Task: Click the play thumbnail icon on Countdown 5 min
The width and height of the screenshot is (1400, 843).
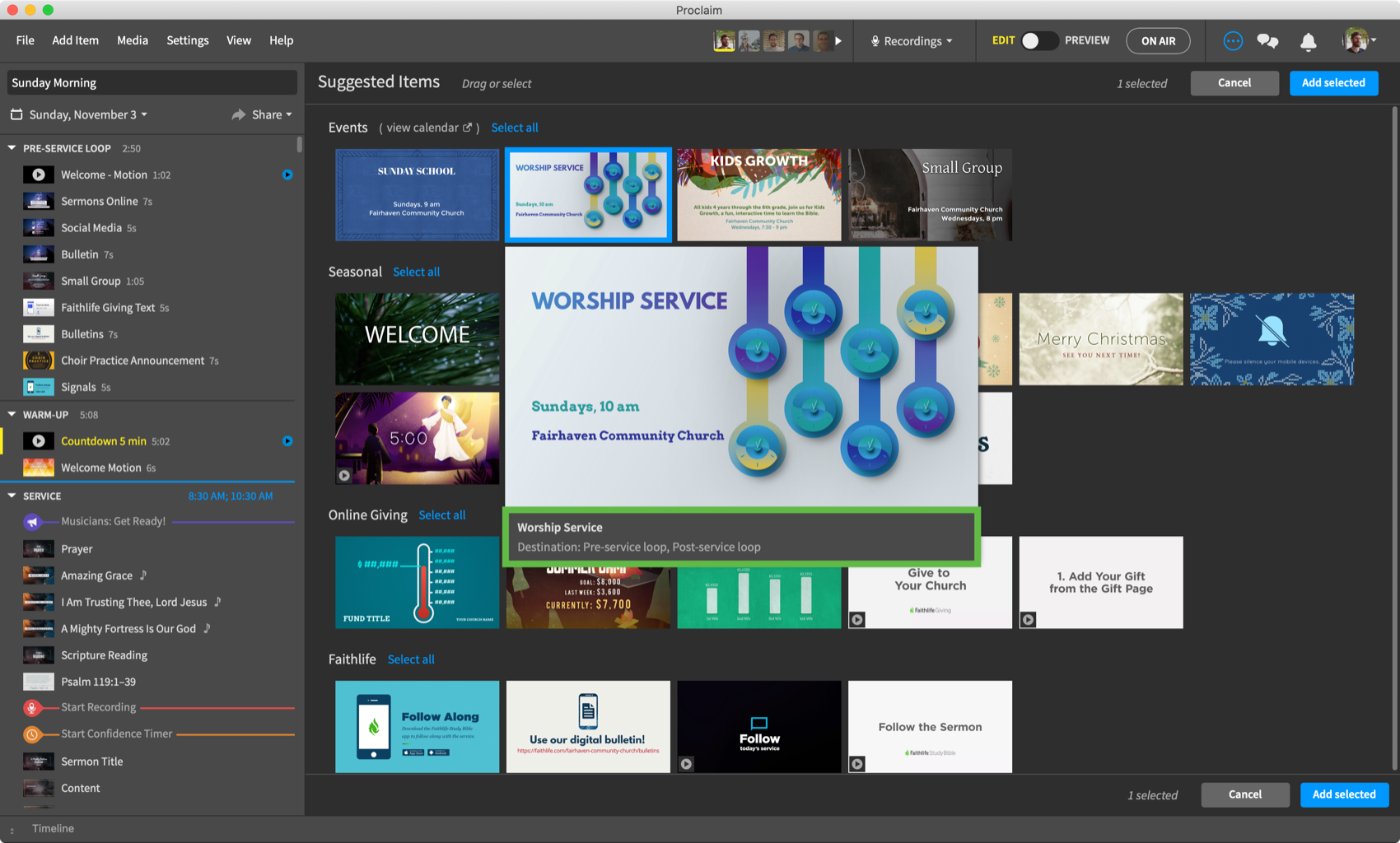Action: point(38,441)
